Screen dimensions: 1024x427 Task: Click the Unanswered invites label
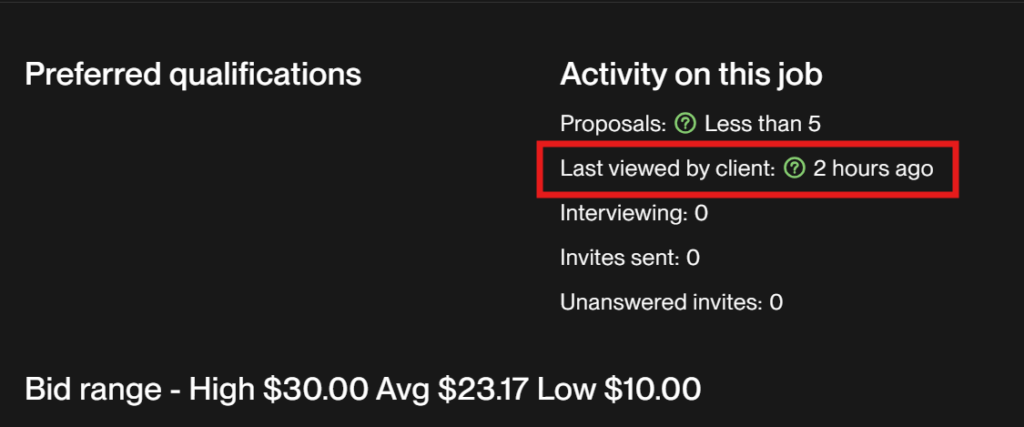(x=660, y=301)
